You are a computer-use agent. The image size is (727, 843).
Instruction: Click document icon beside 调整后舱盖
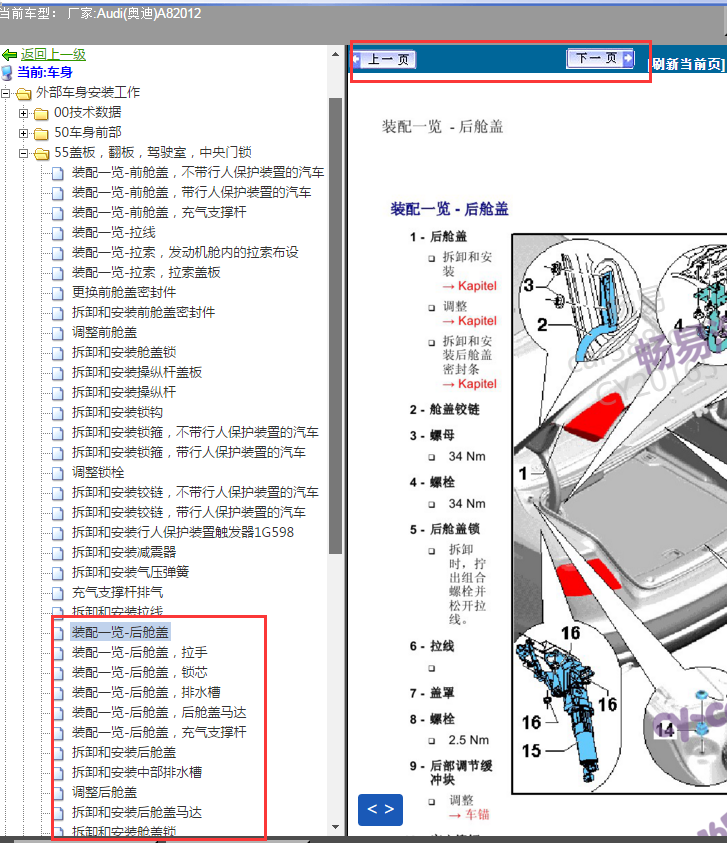tap(58, 793)
